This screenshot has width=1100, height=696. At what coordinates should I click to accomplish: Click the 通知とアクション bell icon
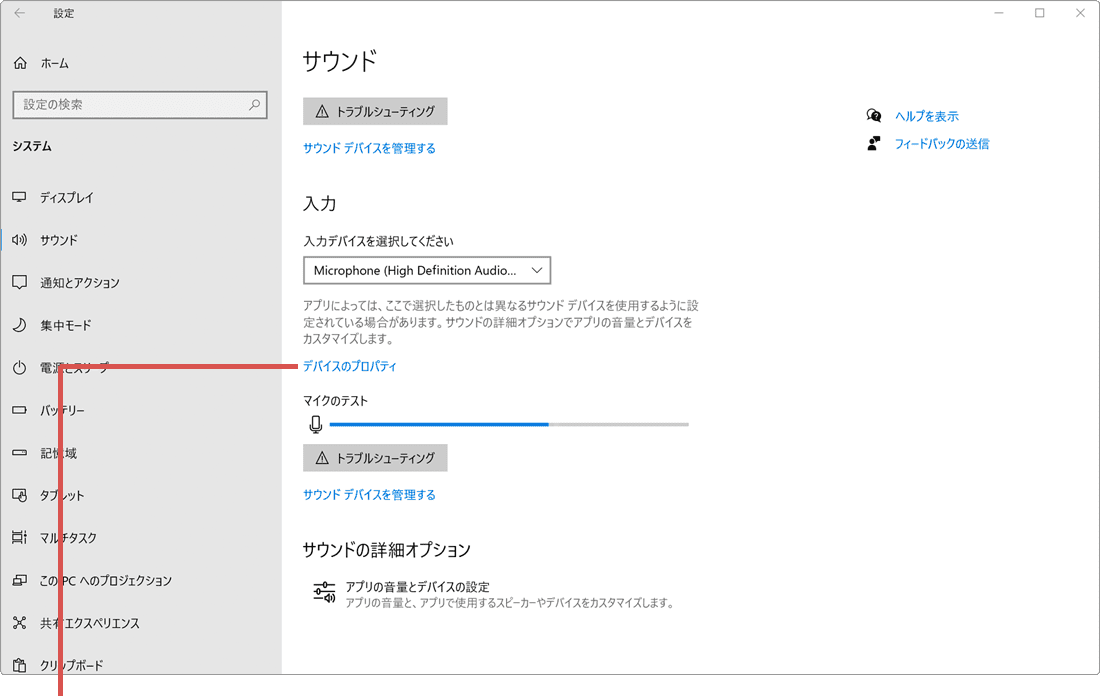pos(19,282)
